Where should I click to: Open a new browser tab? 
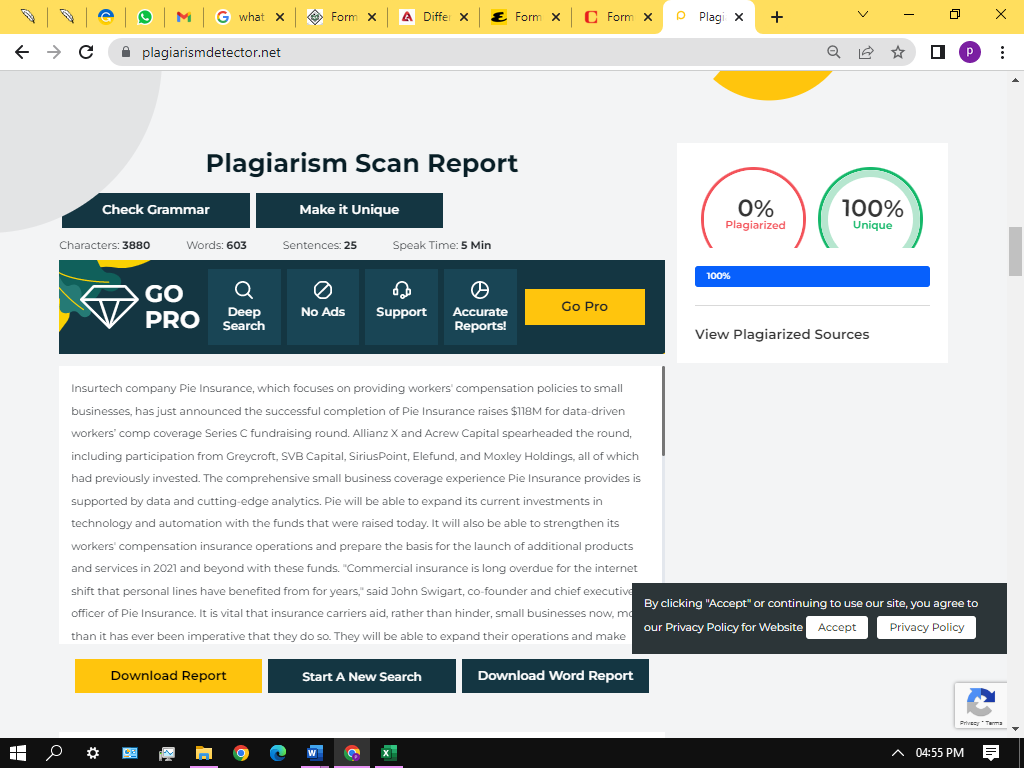[x=776, y=17]
